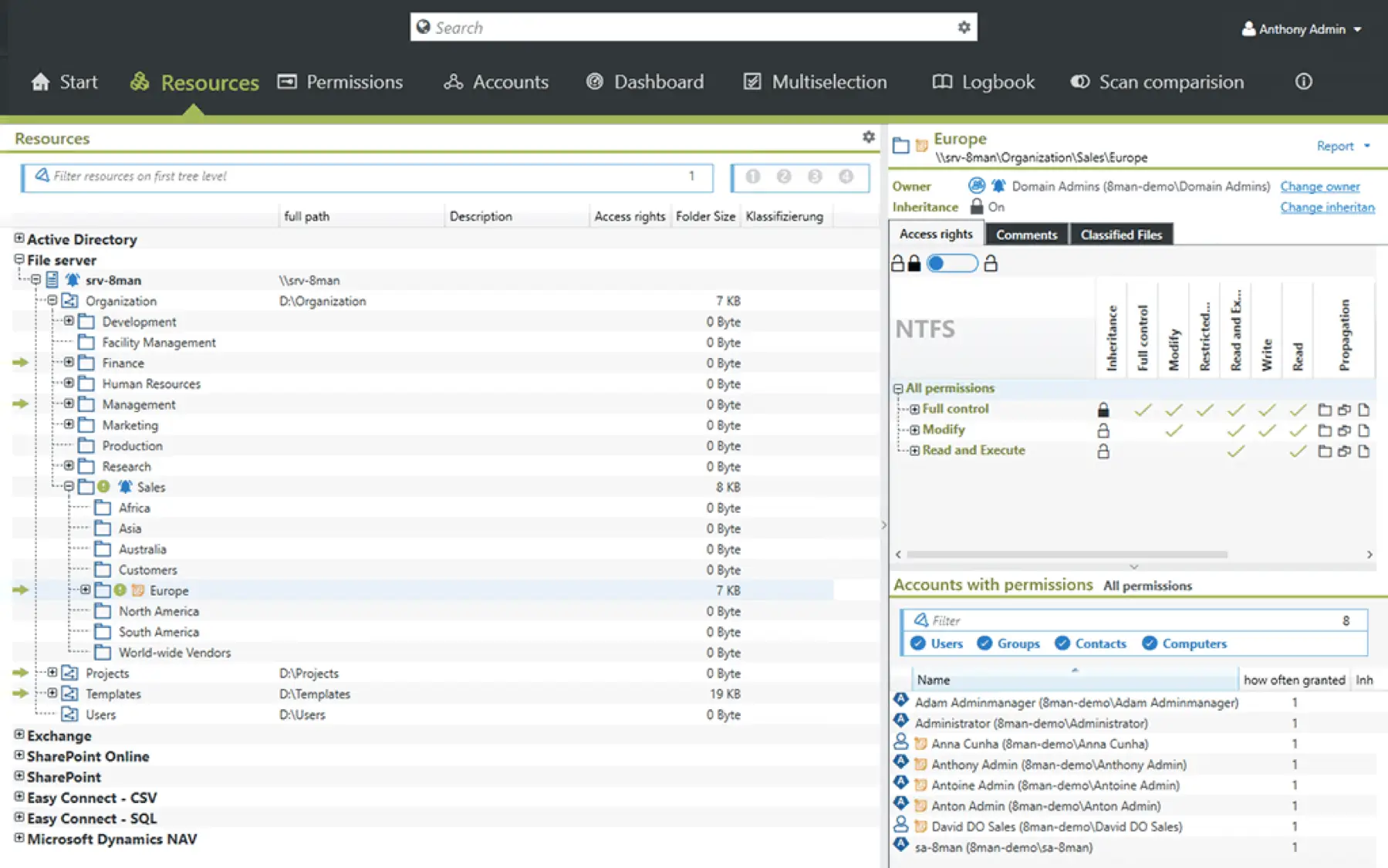This screenshot has height=868, width=1388.
Task: Click the Resources panel settings gear
Action: click(x=869, y=137)
